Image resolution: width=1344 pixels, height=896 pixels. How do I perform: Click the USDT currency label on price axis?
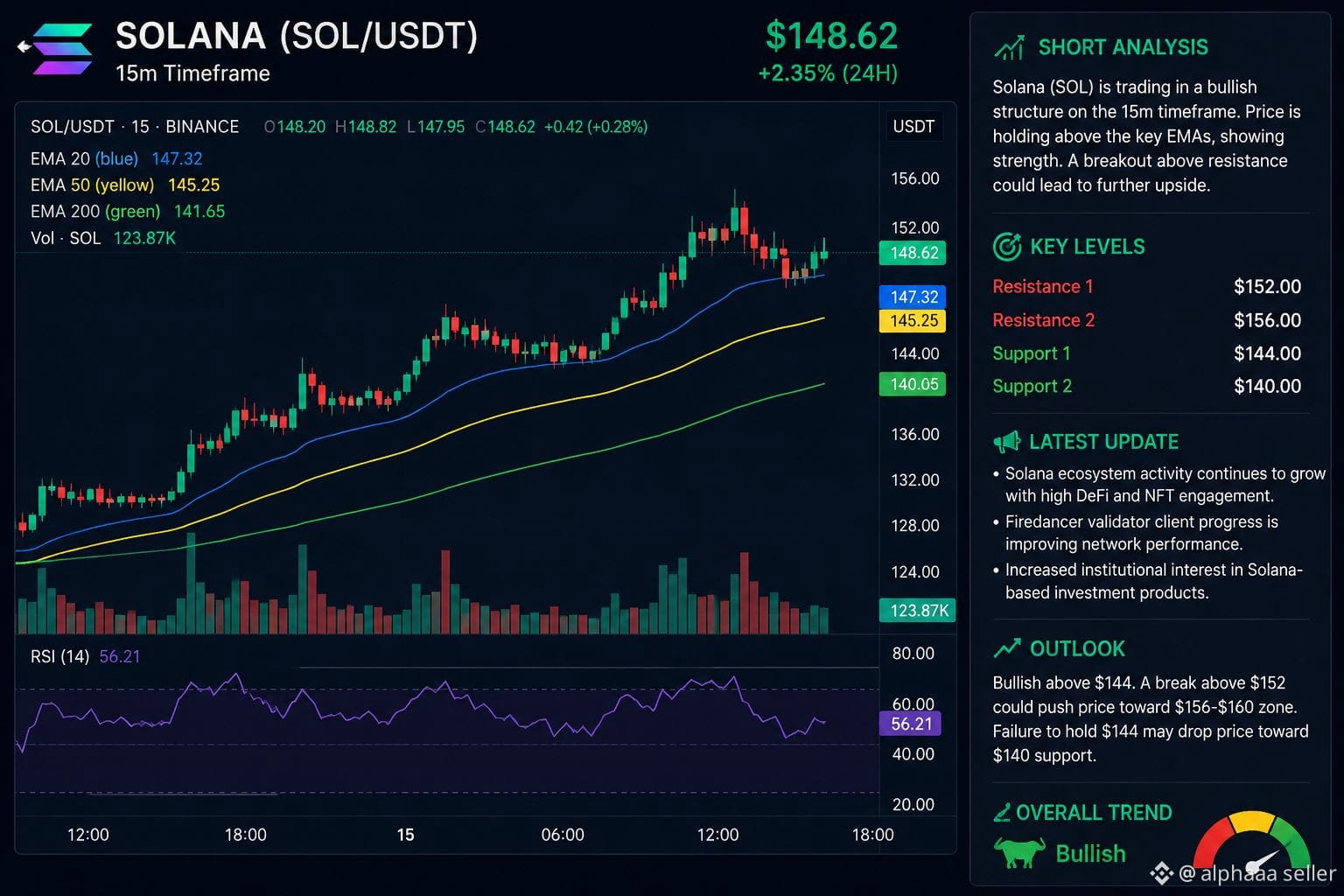(913, 127)
